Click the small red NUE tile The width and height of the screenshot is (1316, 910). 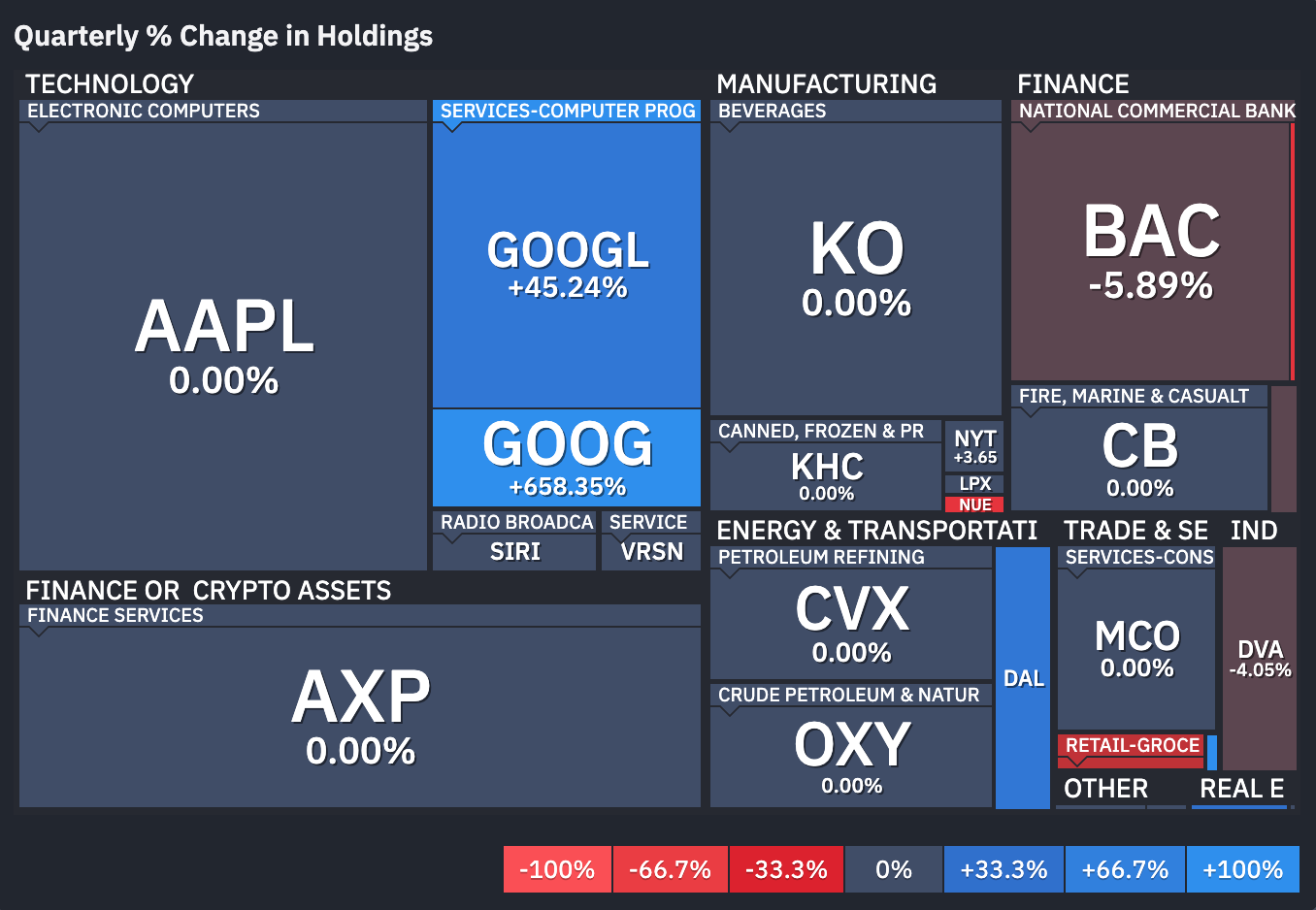point(974,504)
